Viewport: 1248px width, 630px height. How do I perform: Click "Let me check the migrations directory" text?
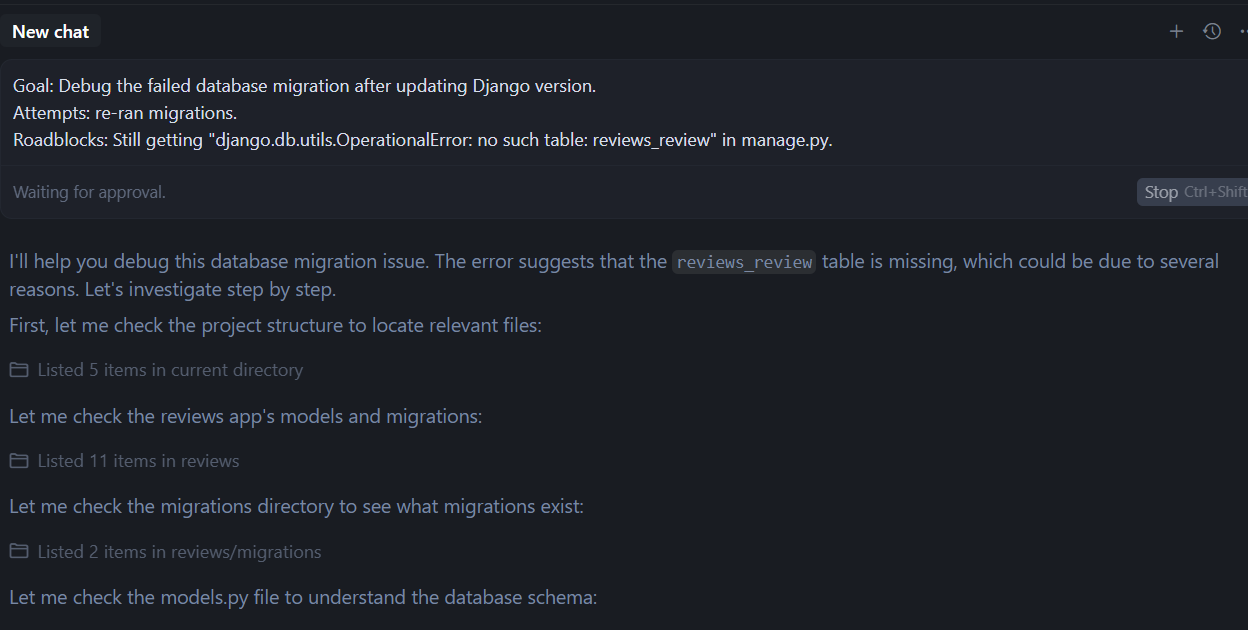tap(296, 507)
